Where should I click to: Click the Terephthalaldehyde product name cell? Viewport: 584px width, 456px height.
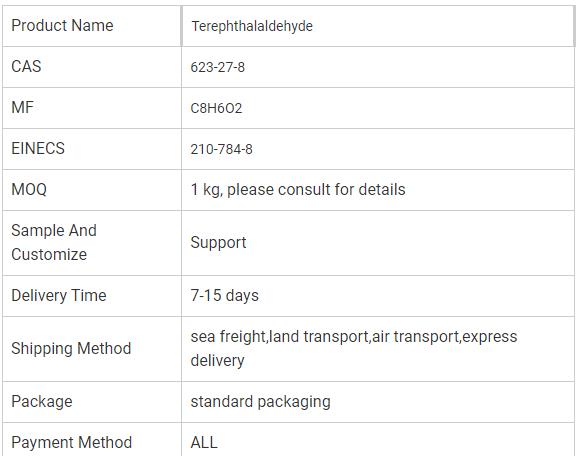[378, 26]
